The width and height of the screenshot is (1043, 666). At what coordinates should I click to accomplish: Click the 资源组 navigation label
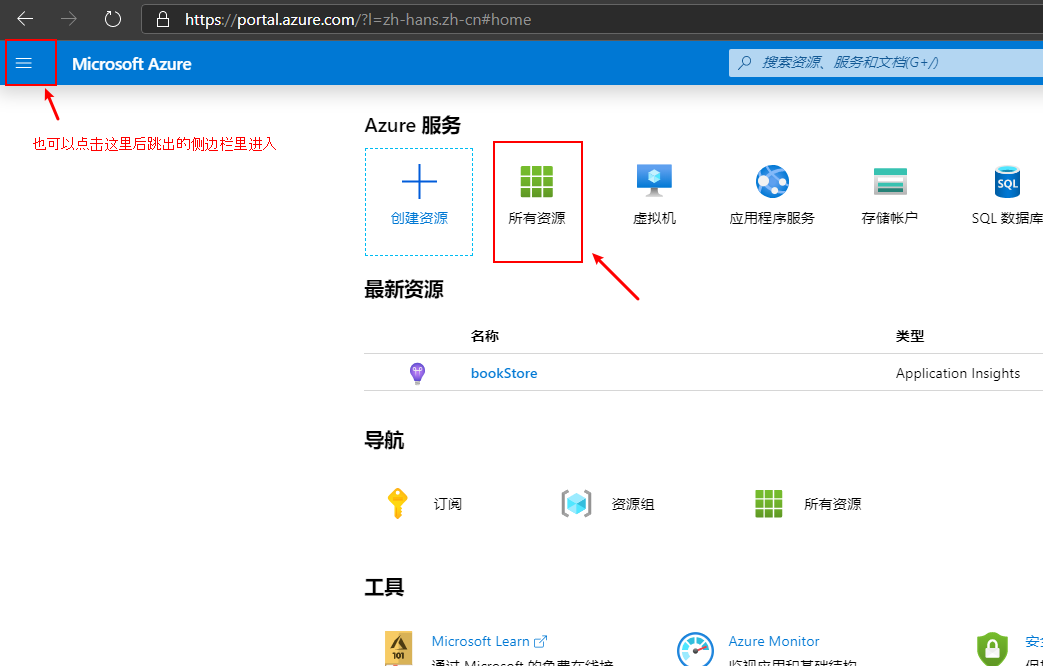633,504
